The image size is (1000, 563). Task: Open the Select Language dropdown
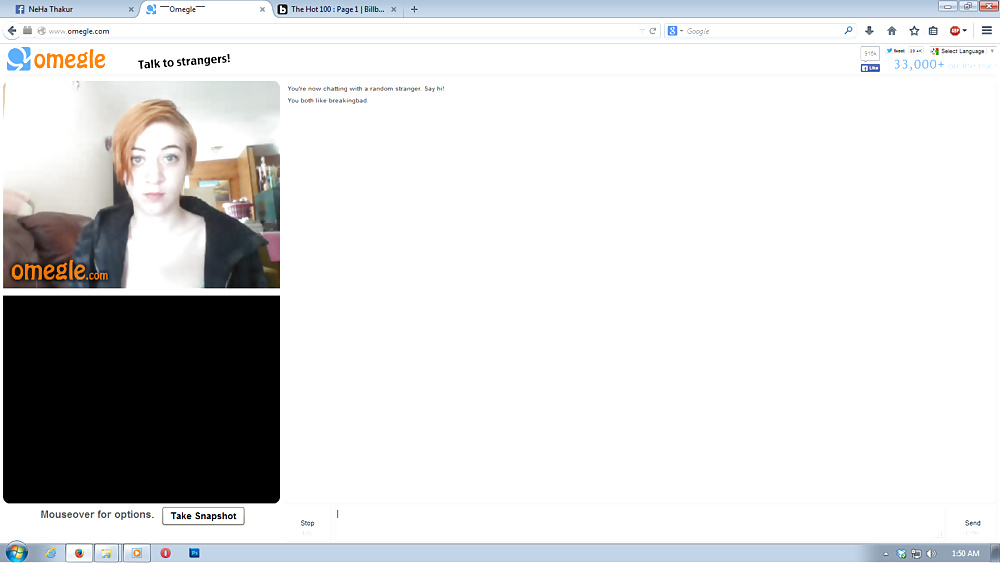962,51
